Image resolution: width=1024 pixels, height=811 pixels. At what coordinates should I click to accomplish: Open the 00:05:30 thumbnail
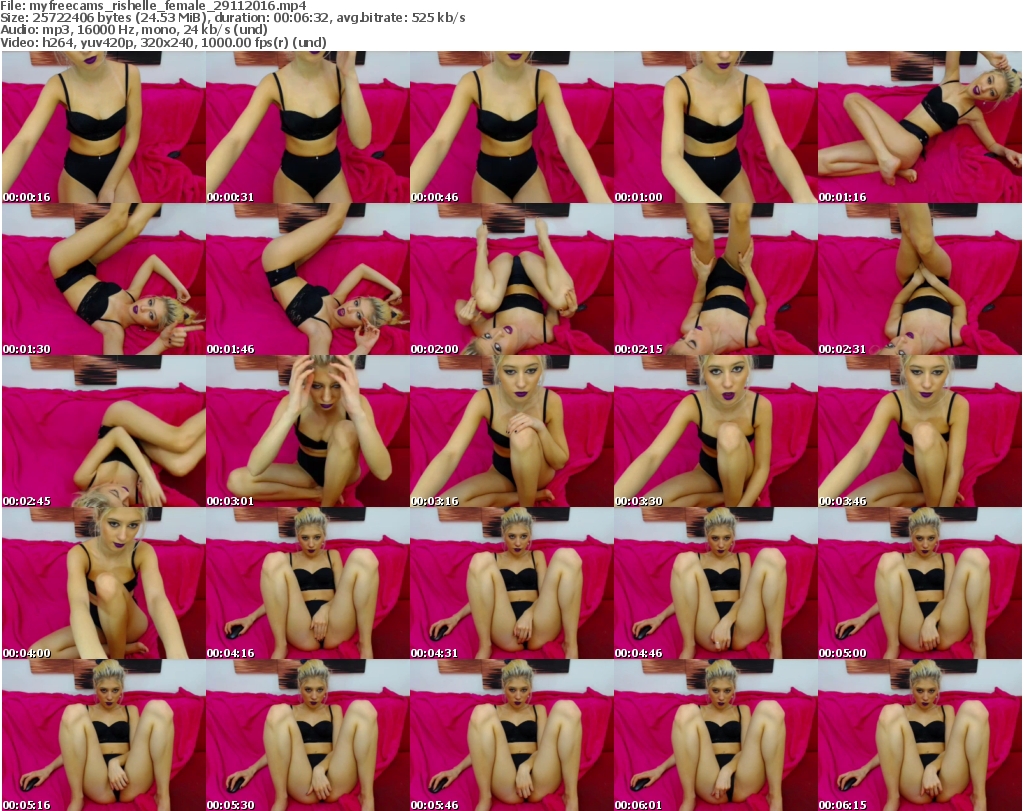308,735
